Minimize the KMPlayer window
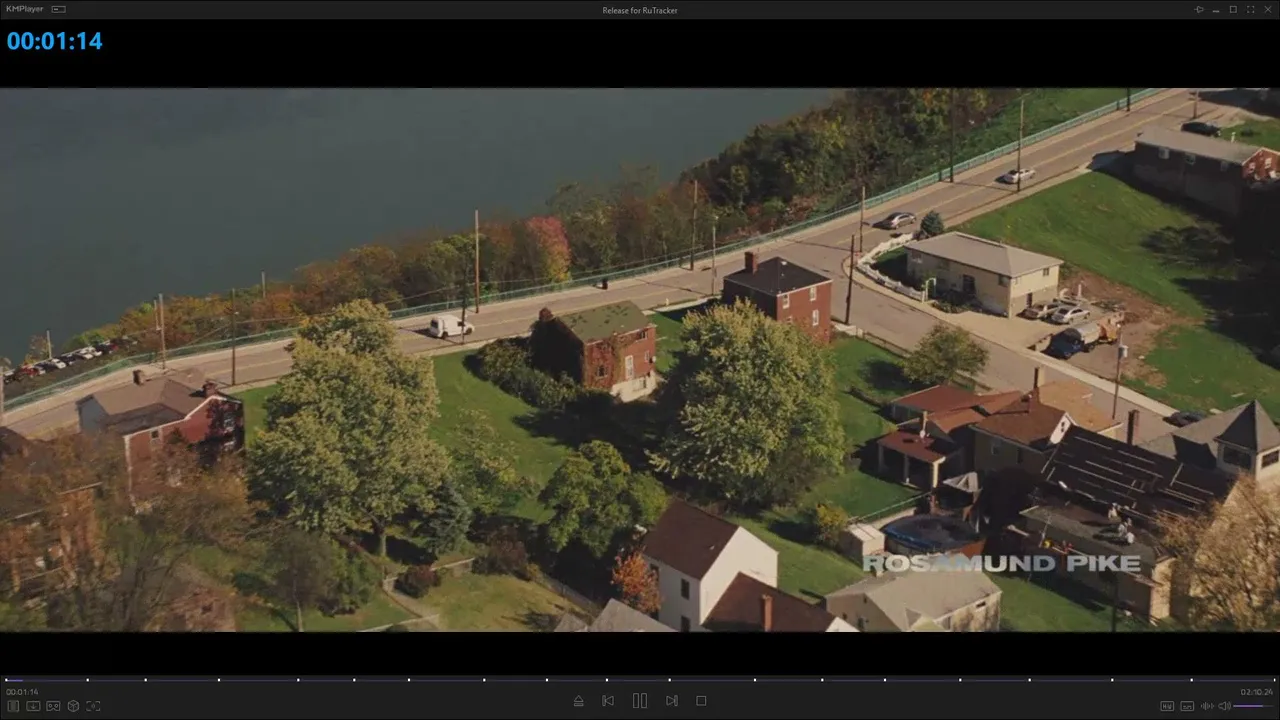This screenshot has height=720, width=1280. [1216, 10]
